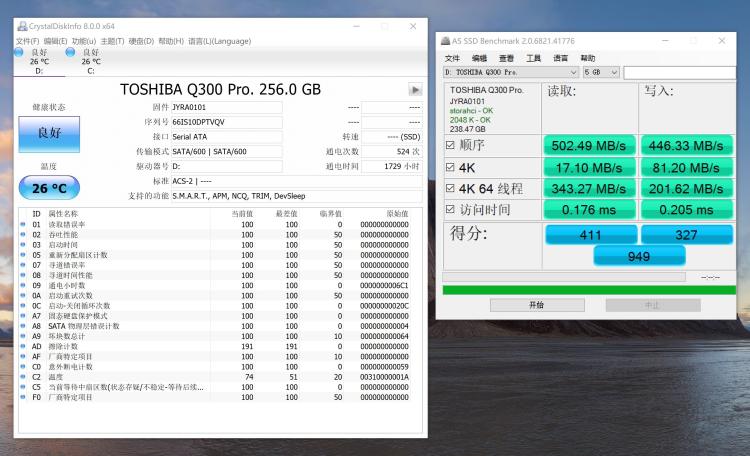Select drive D: health status icon
This screenshot has height=456, width=750.
[x=19, y=52]
